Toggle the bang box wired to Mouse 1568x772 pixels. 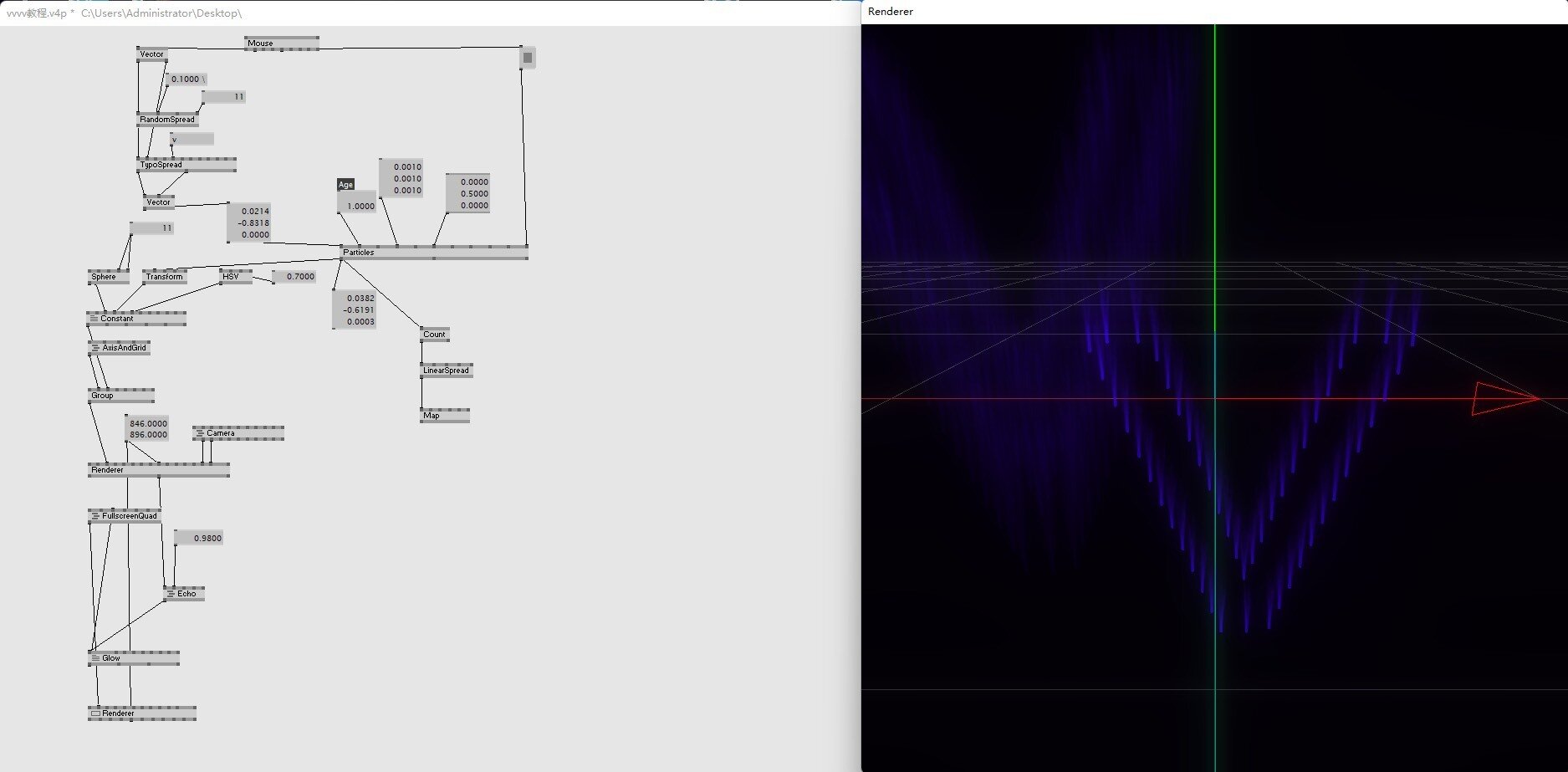click(x=528, y=58)
